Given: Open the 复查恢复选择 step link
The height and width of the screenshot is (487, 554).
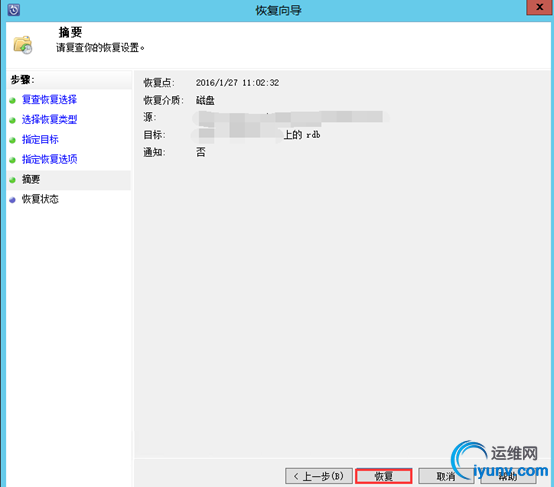Looking at the screenshot, I should [49, 100].
